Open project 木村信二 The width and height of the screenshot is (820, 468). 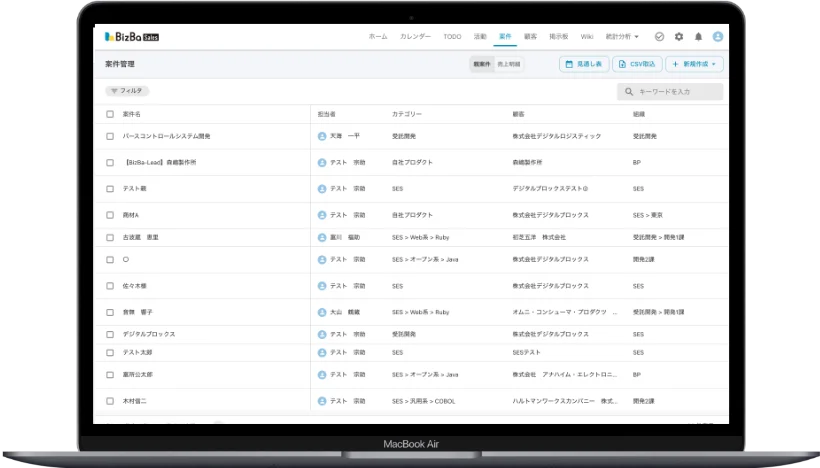(x=134, y=401)
